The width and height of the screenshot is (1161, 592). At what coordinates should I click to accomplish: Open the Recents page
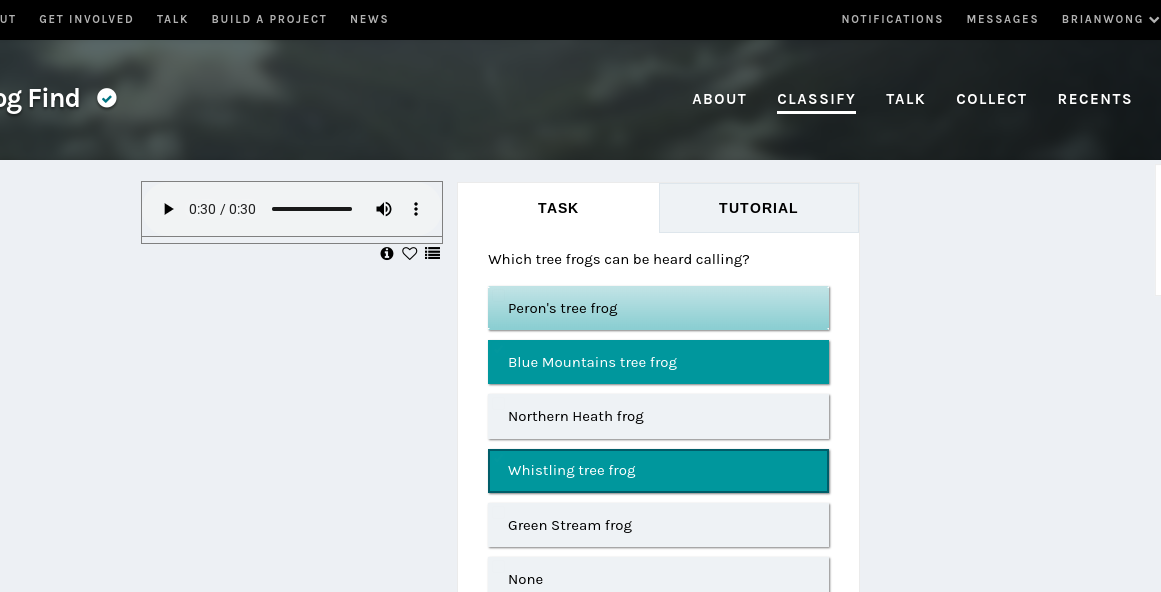pyautogui.click(x=1094, y=99)
